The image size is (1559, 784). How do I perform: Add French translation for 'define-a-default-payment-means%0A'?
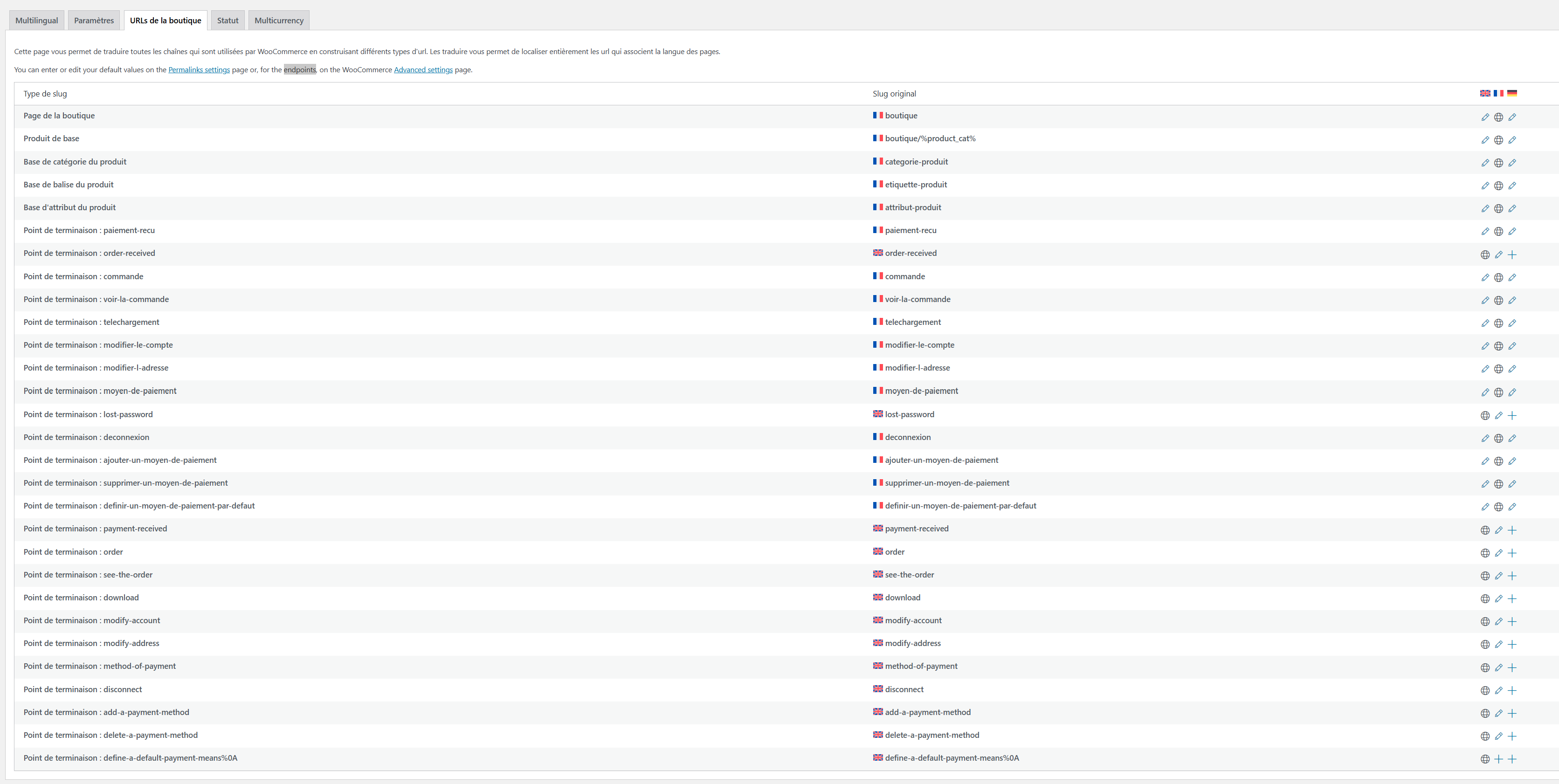[1498, 759]
